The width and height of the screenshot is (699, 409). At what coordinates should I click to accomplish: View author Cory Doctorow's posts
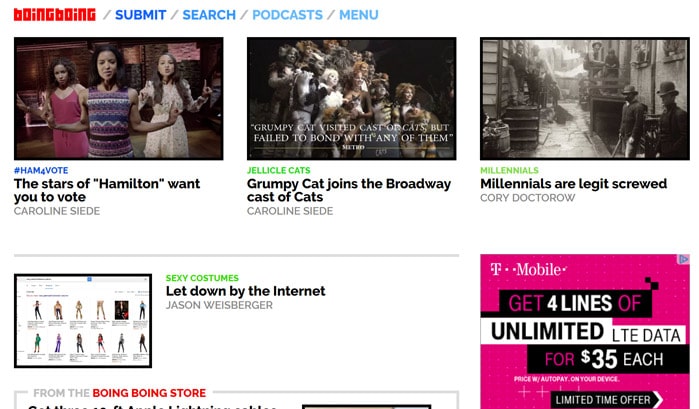(529, 198)
